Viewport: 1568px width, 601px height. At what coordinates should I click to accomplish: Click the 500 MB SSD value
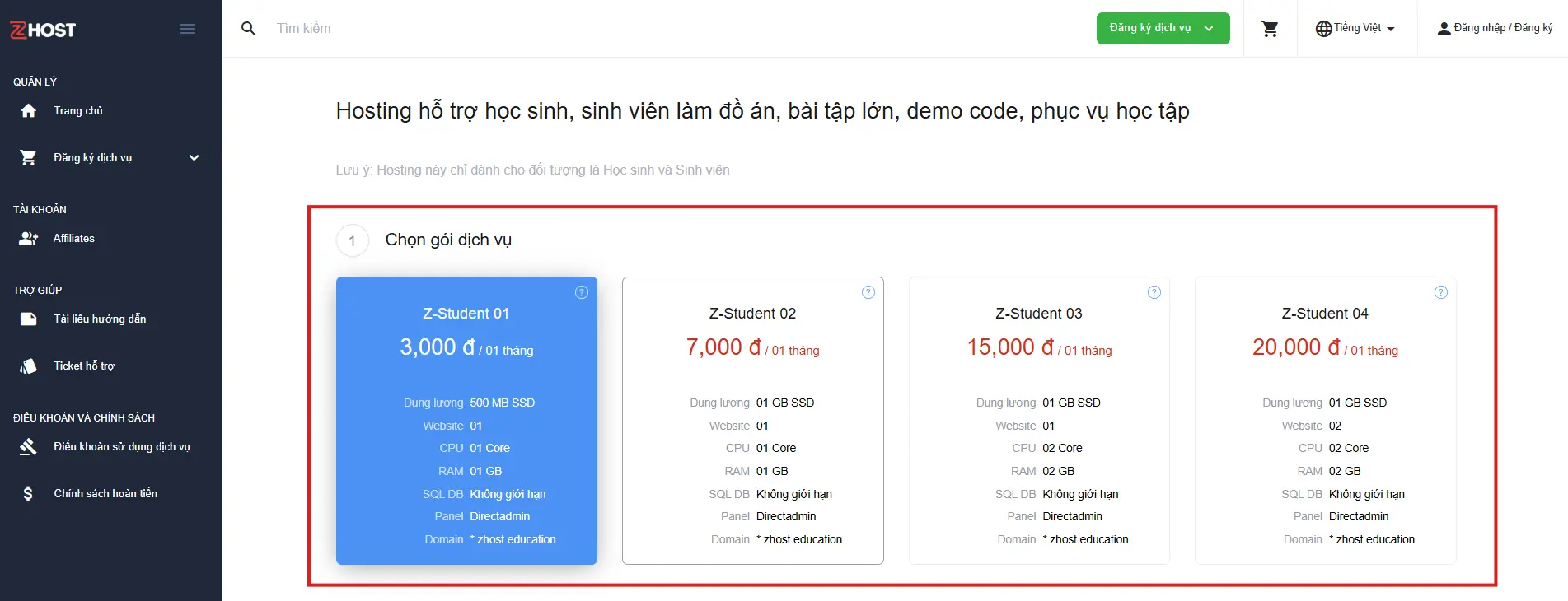pyautogui.click(x=503, y=403)
